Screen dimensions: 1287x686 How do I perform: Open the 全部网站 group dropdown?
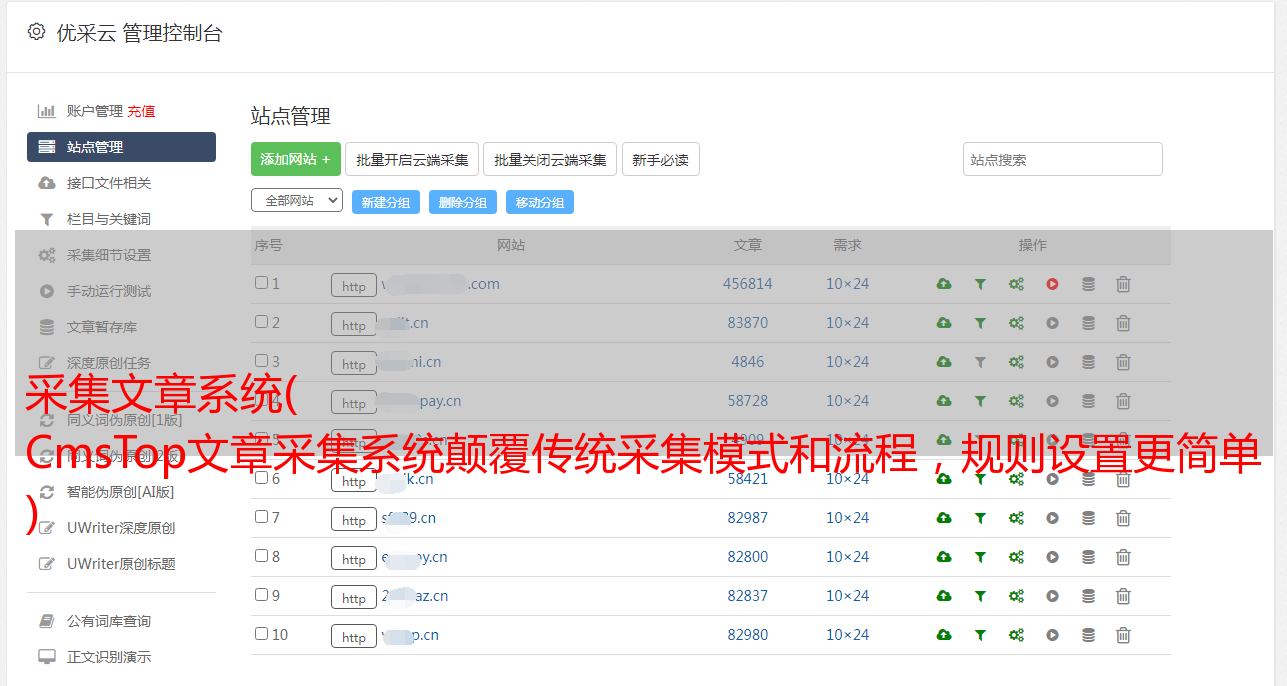[297, 200]
